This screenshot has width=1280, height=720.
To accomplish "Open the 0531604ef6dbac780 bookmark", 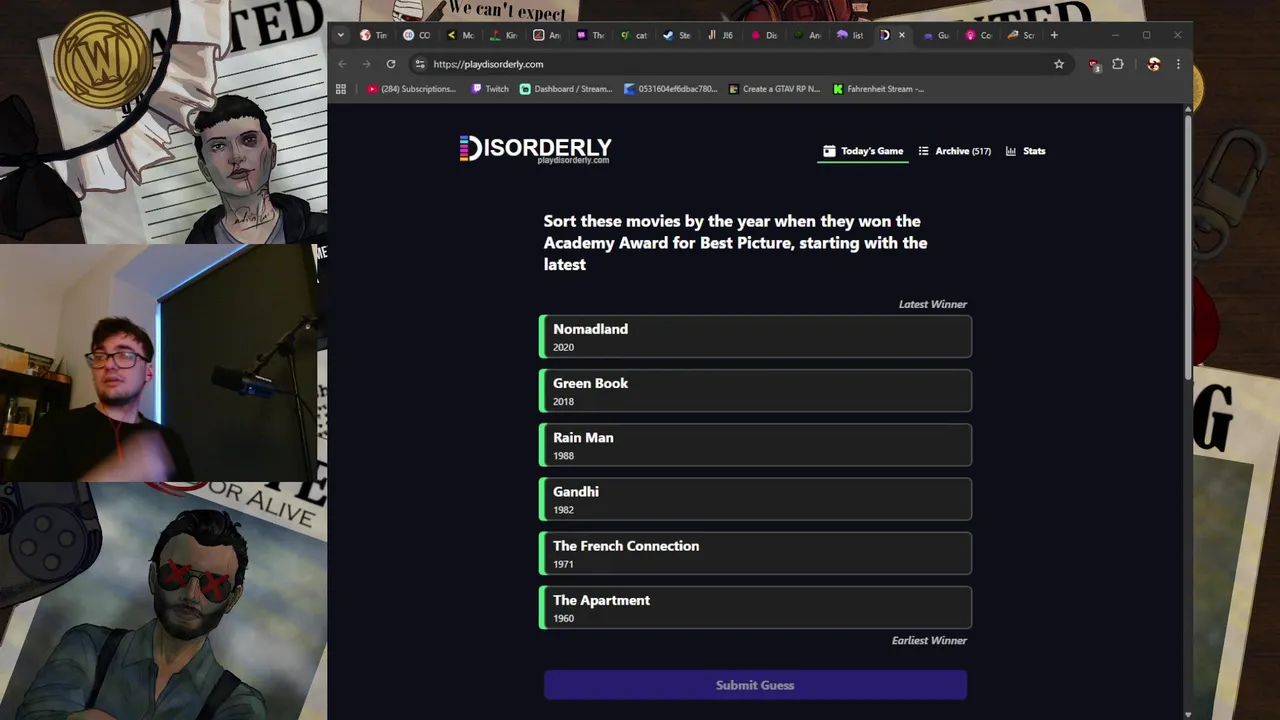I will pos(671,89).
